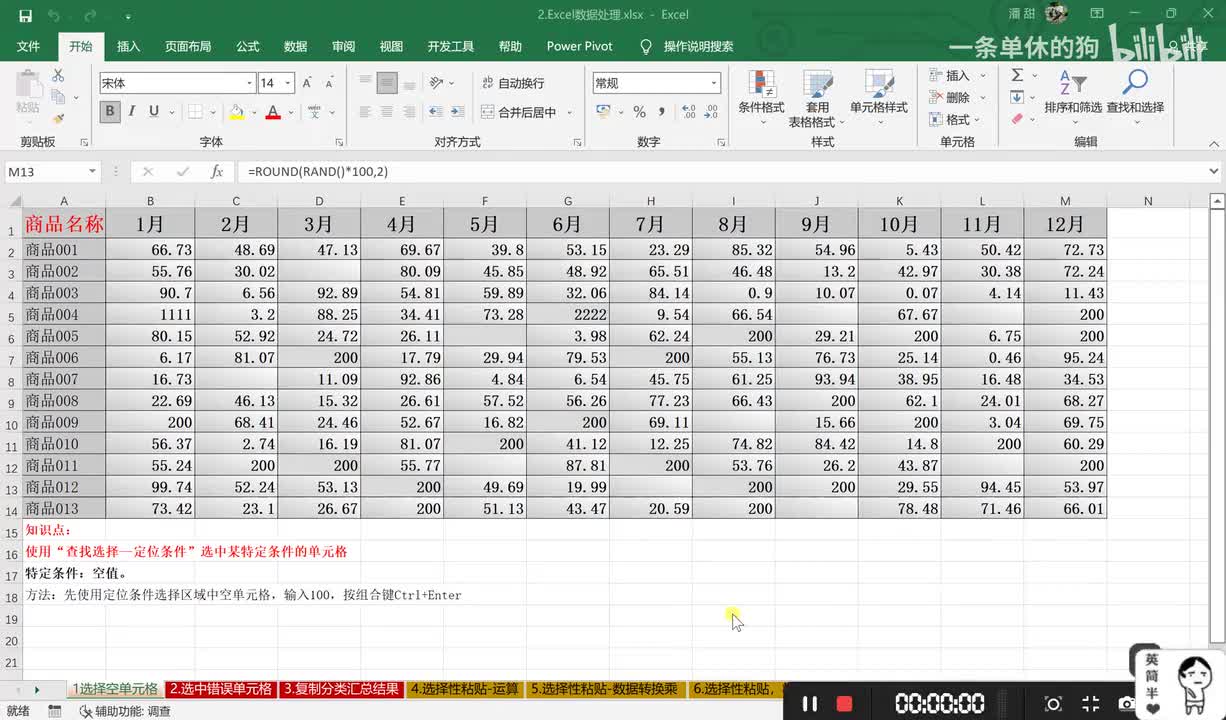Toggle 合并后居中 merge and center
Screen dimensions: 1226x720
(x=518, y=112)
